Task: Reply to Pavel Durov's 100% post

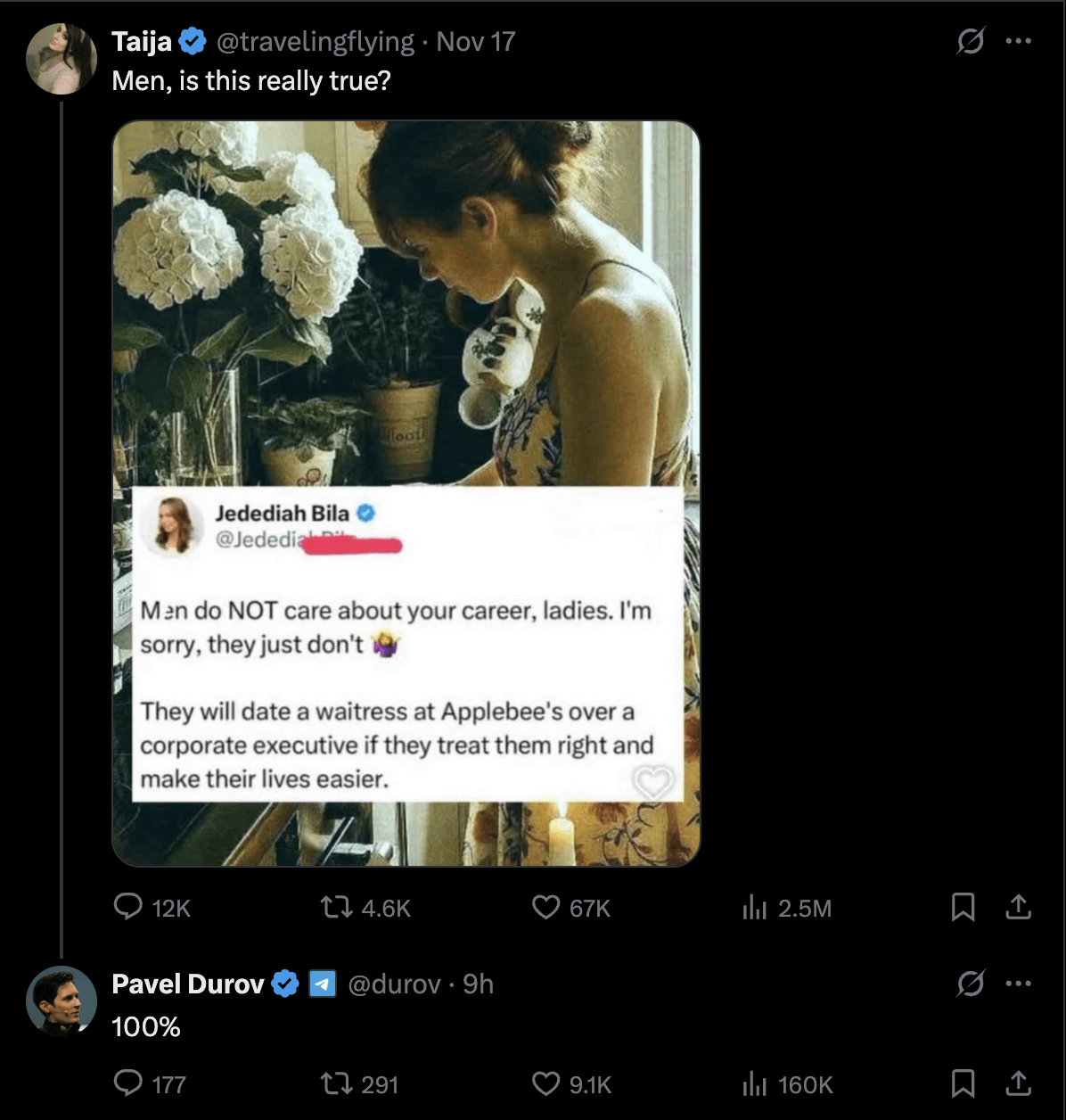Action: [128, 1083]
